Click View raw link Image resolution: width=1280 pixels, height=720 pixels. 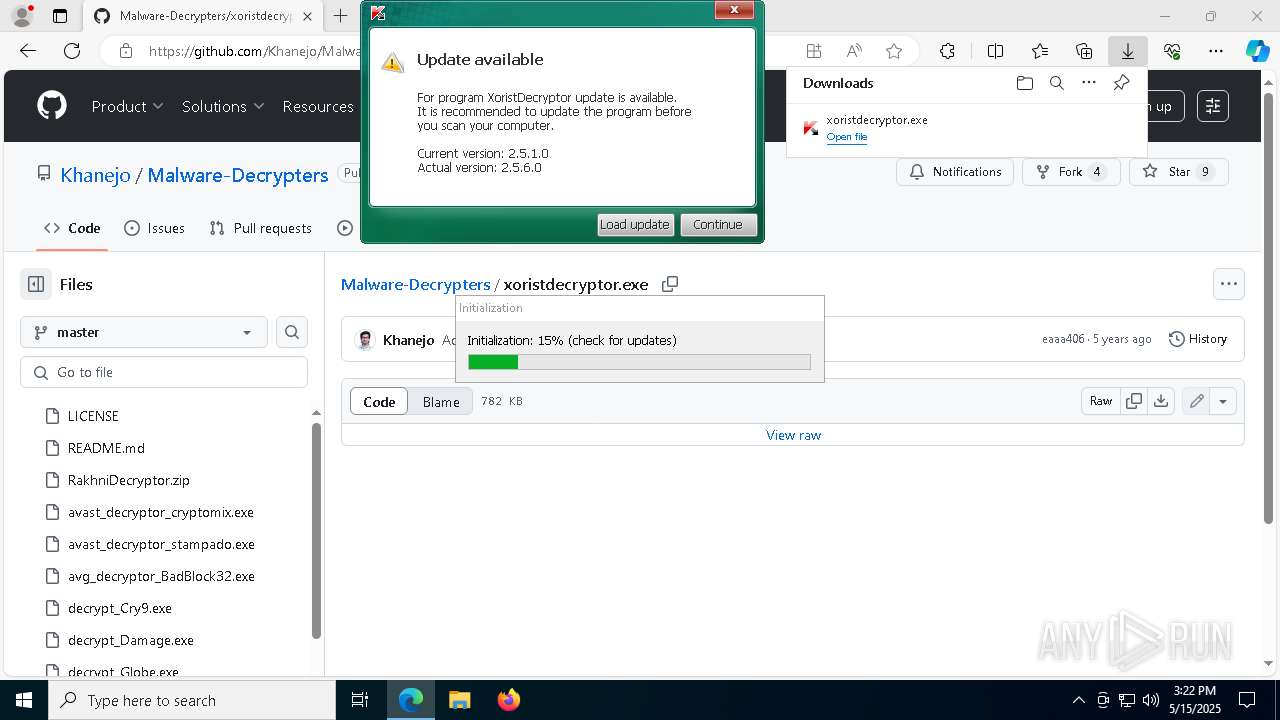(793, 435)
